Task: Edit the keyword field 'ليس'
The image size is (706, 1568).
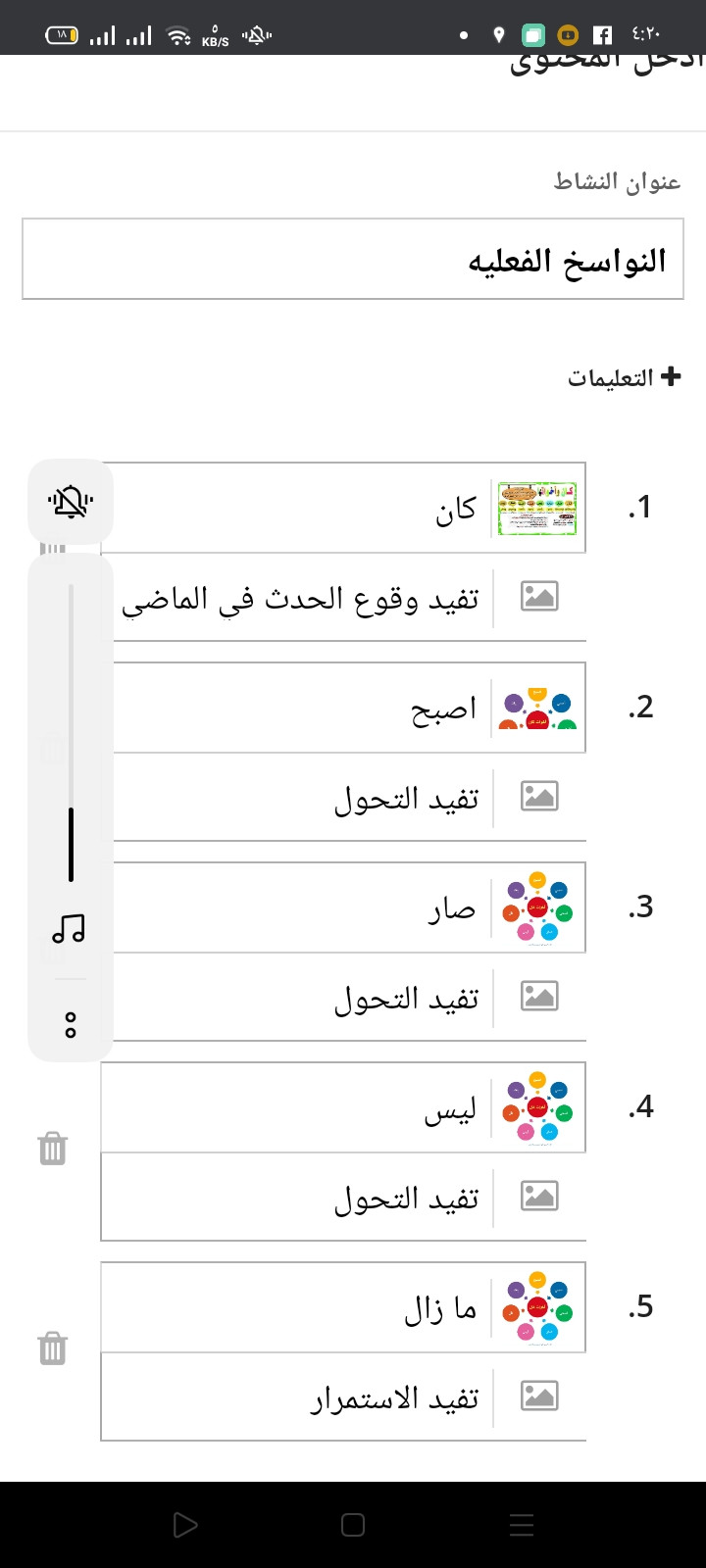Action: [x=295, y=1107]
